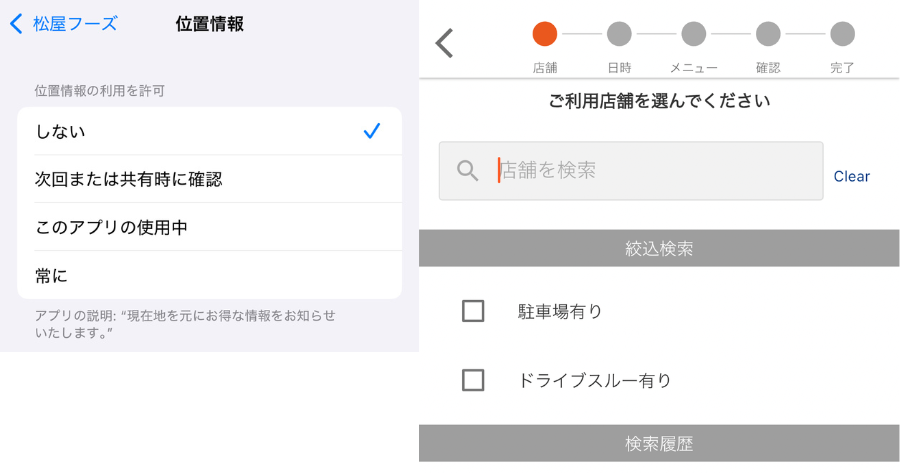Choose 次回または共有時に確認 option
The height and width of the screenshot is (473, 900).
tap(210, 179)
